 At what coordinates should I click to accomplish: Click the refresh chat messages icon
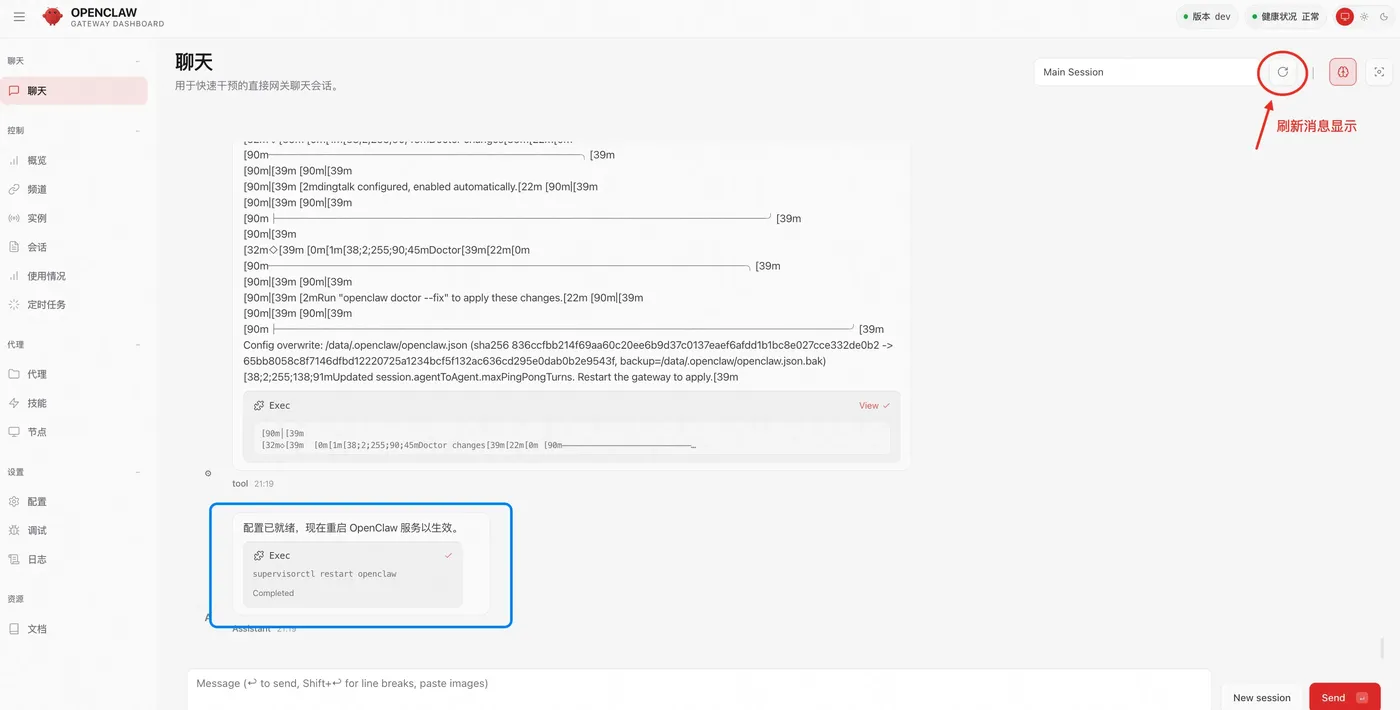[x=1282, y=72]
